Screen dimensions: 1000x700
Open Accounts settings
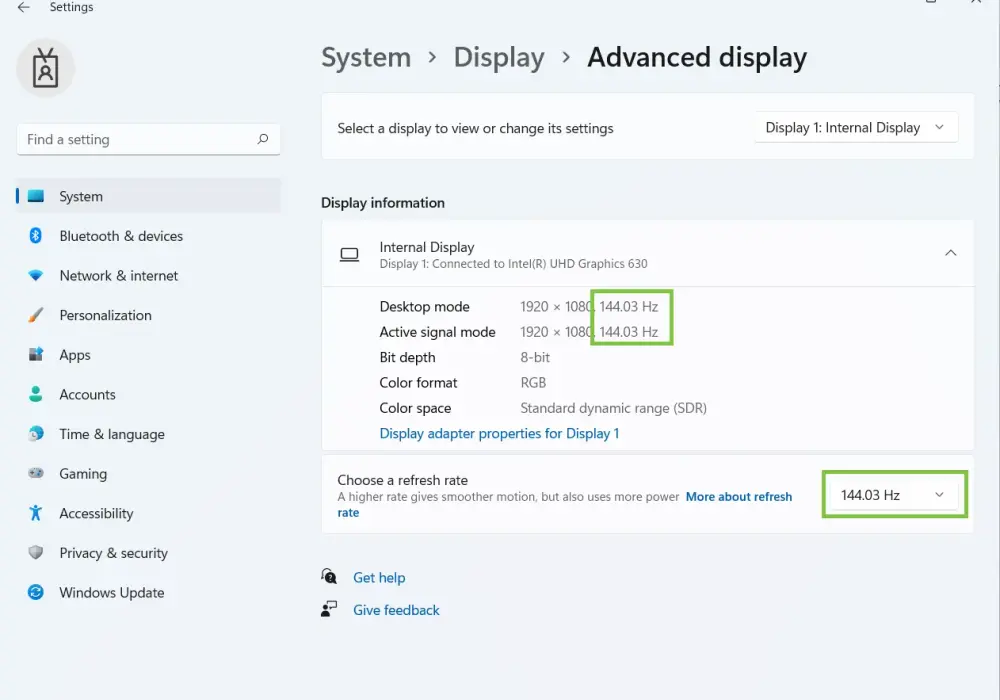87,395
